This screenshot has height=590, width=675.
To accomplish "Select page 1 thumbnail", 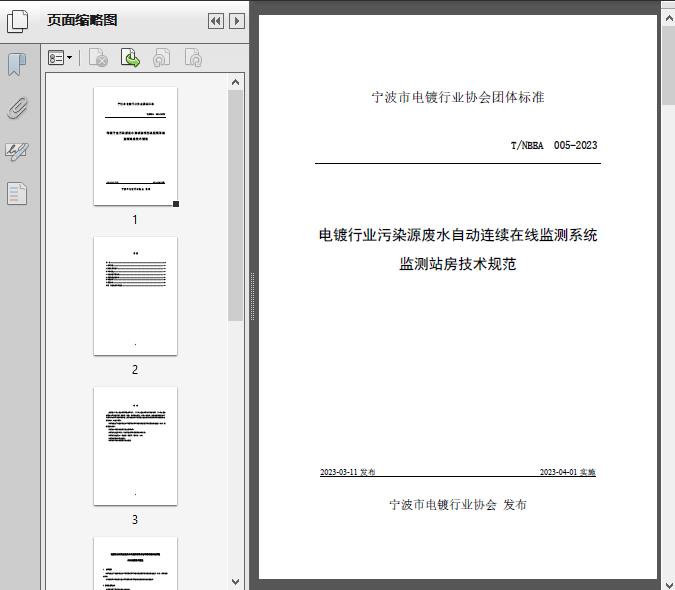I will click(135, 146).
